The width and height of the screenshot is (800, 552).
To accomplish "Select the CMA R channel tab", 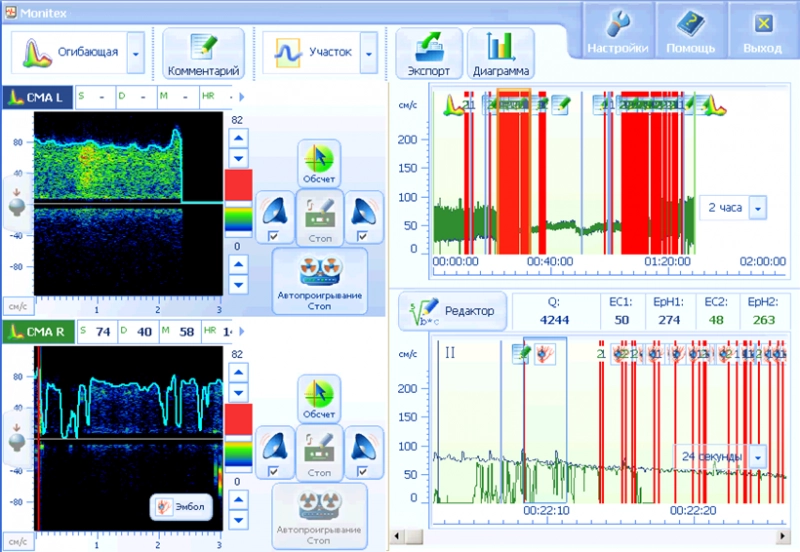I will point(38,333).
